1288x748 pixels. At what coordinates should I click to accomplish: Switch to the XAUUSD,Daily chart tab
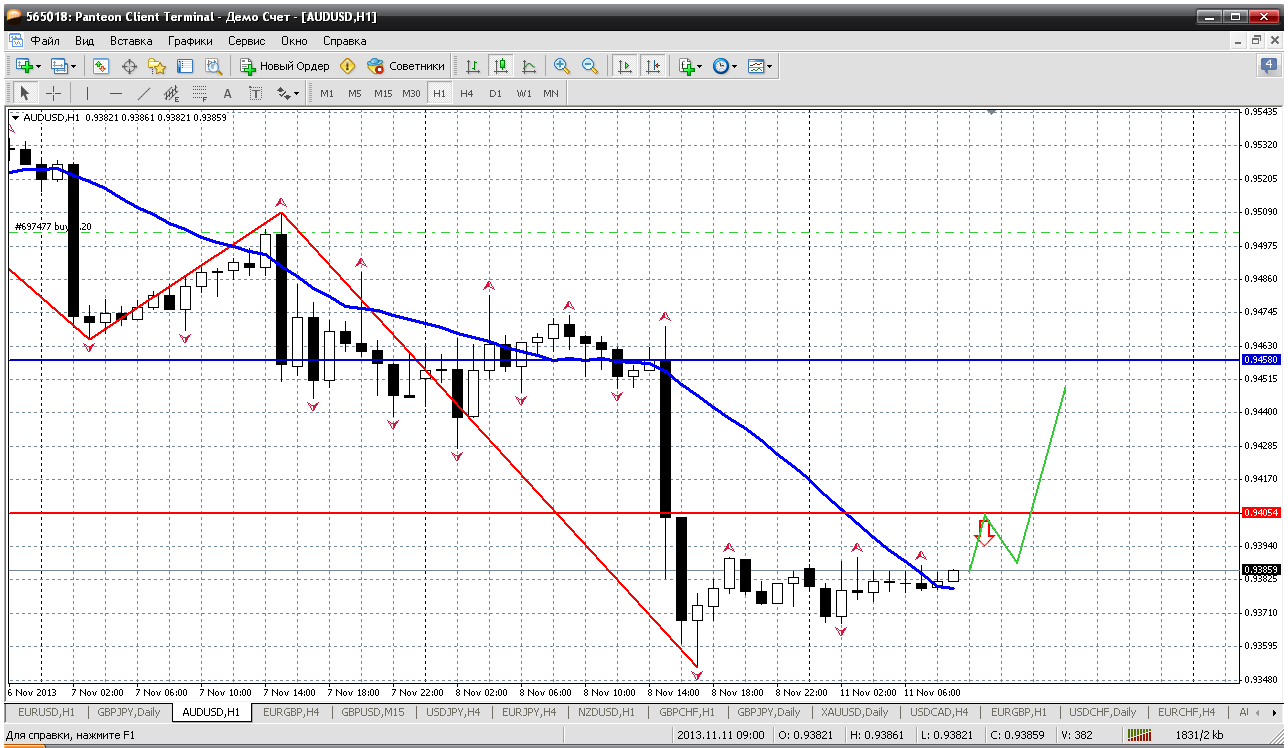tap(855, 712)
